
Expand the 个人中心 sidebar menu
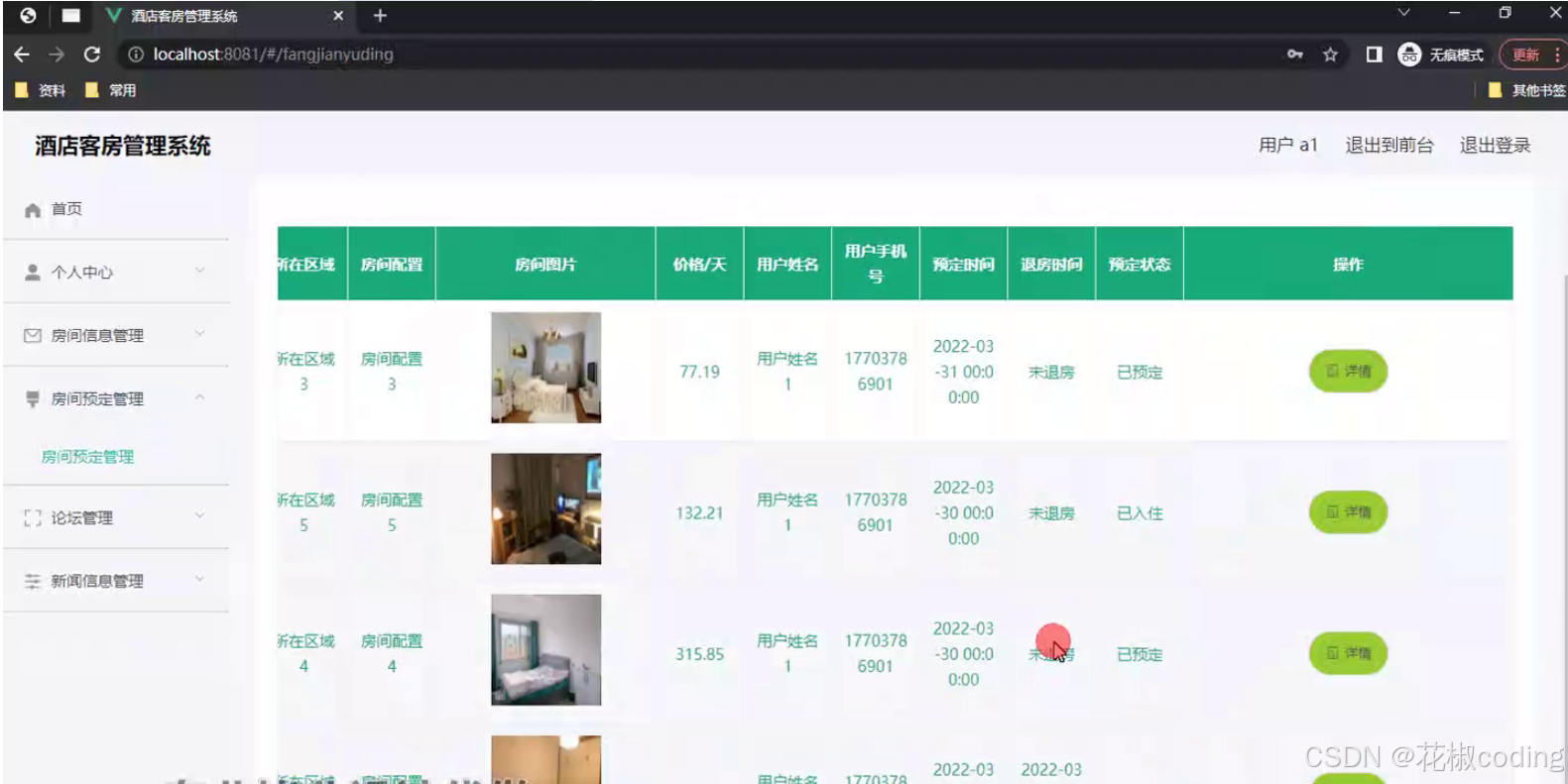tap(115, 272)
